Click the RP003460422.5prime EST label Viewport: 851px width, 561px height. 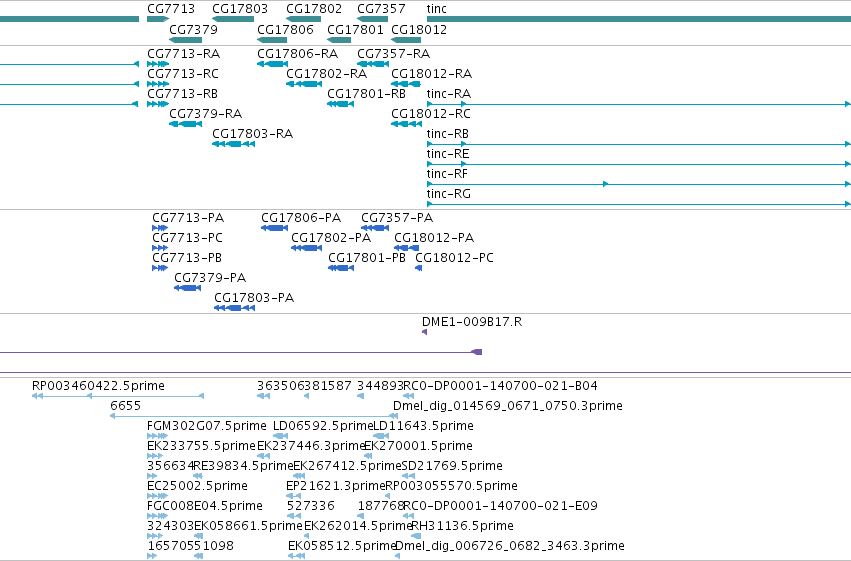[x=98, y=386]
